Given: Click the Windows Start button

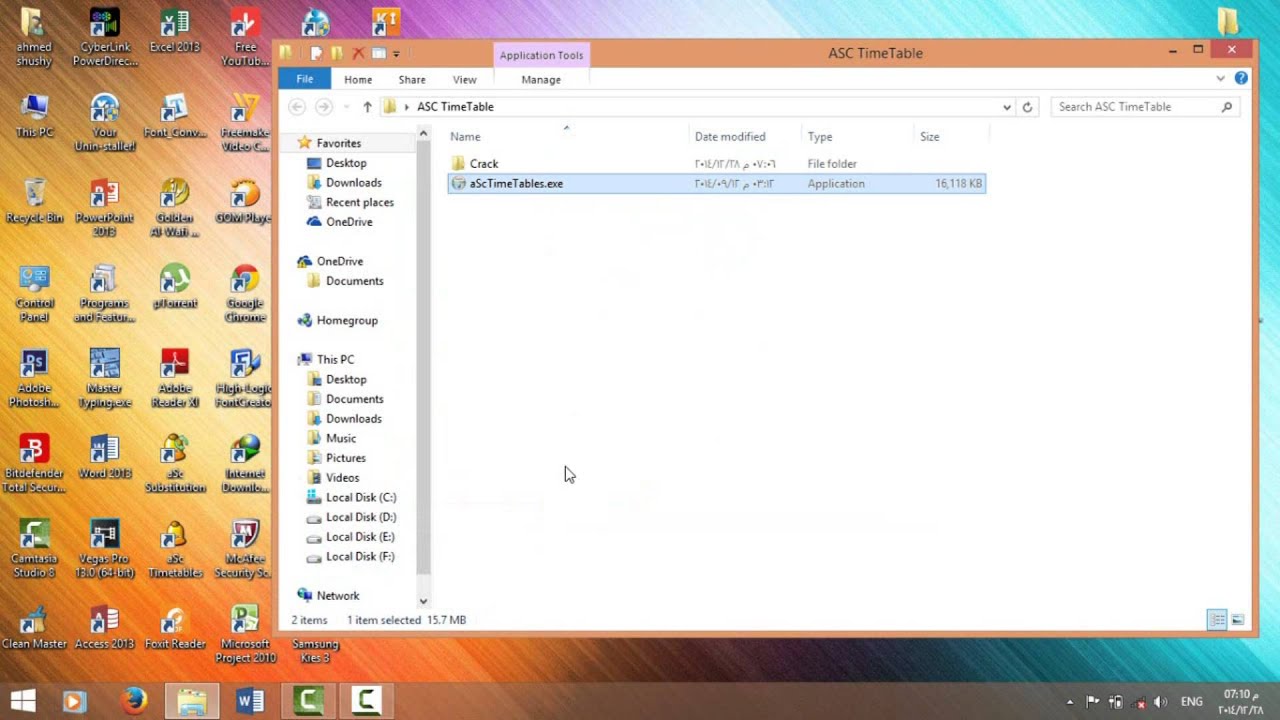Looking at the screenshot, I should click(x=23, y=701).
